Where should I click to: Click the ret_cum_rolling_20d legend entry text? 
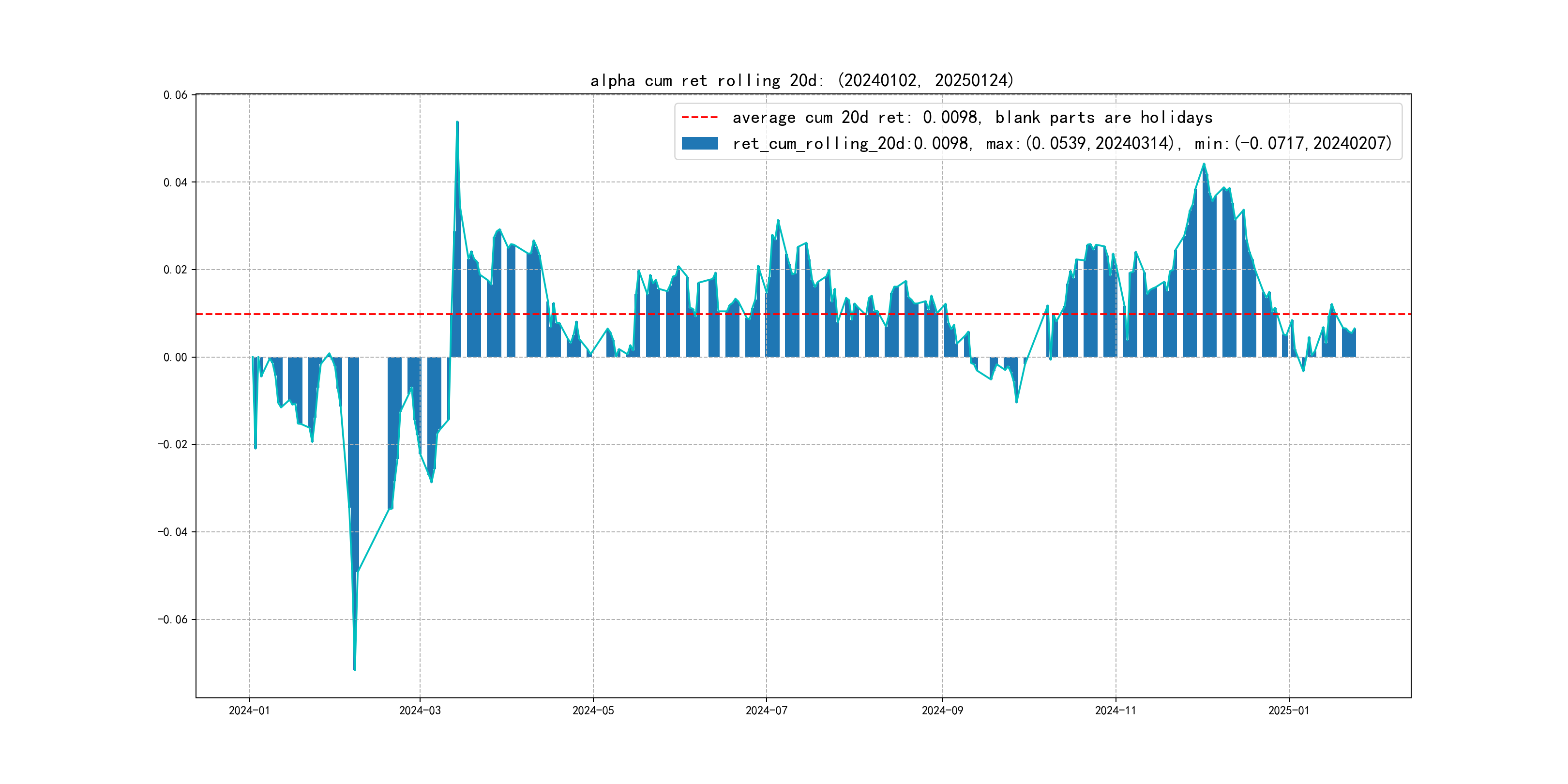coord(1062,143)
